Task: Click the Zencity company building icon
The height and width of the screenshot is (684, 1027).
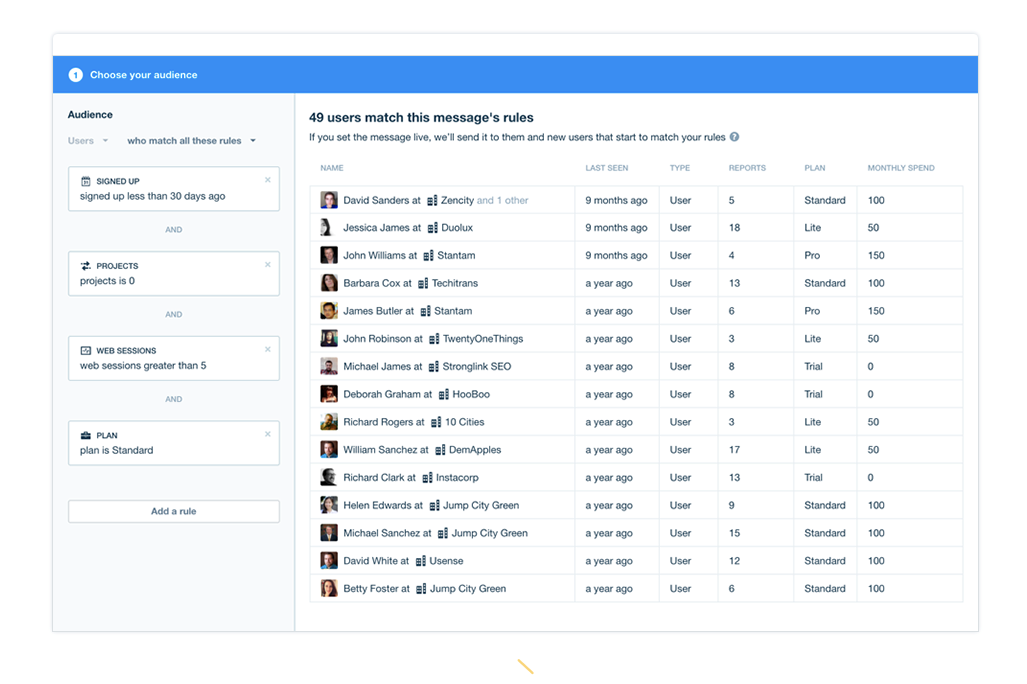Action: pyautogui.click(x=432, y=201)
